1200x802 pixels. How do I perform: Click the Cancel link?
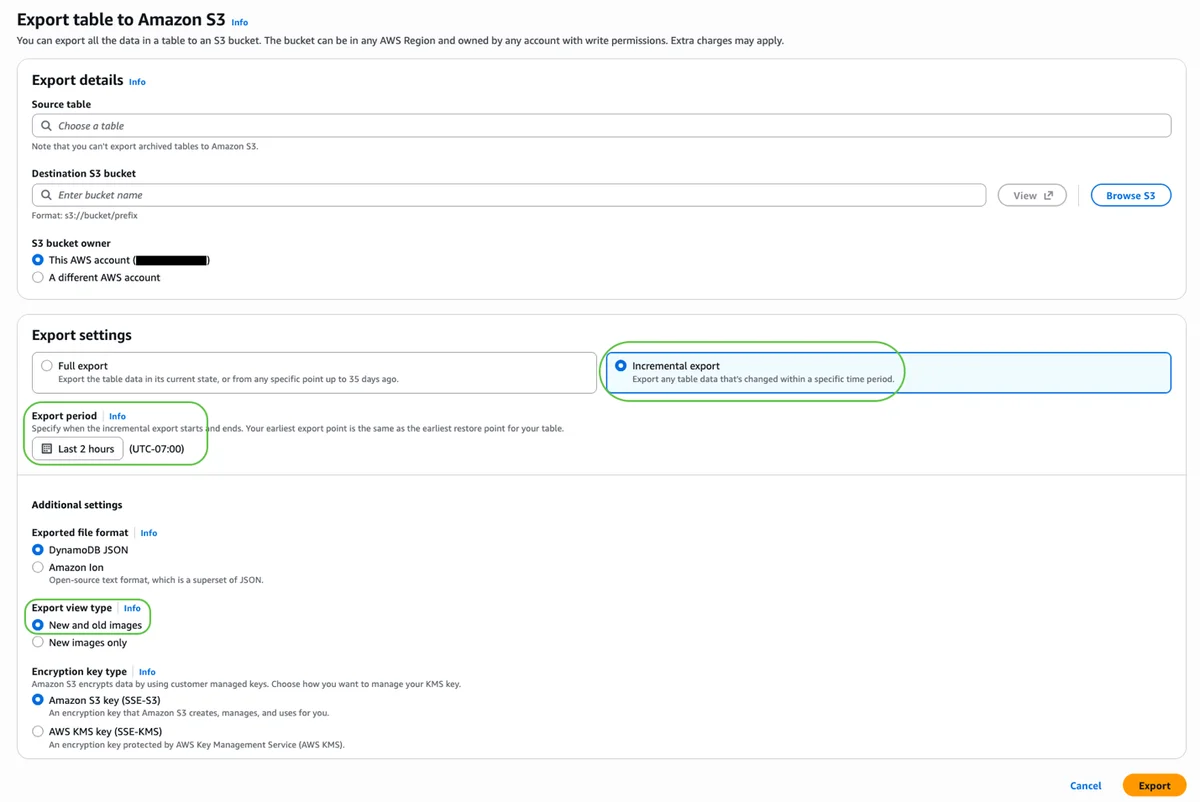[x=1085, y=785]
